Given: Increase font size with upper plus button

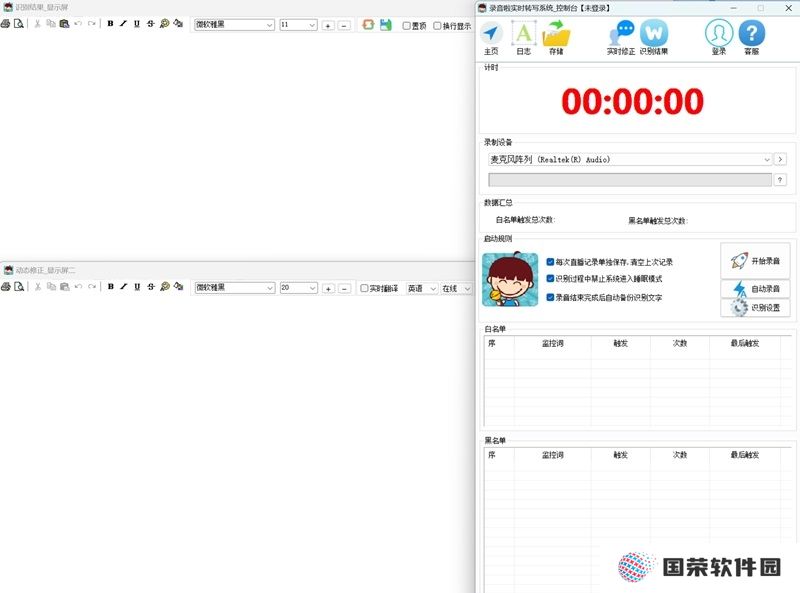Looking at the screenshot, I should [328, 25].
